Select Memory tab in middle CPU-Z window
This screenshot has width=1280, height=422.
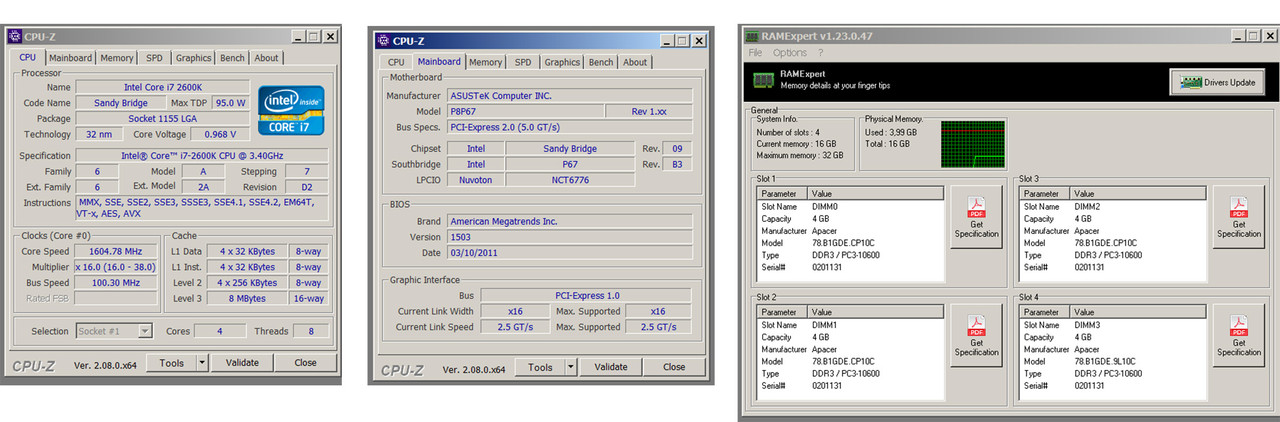pos(486,62)
